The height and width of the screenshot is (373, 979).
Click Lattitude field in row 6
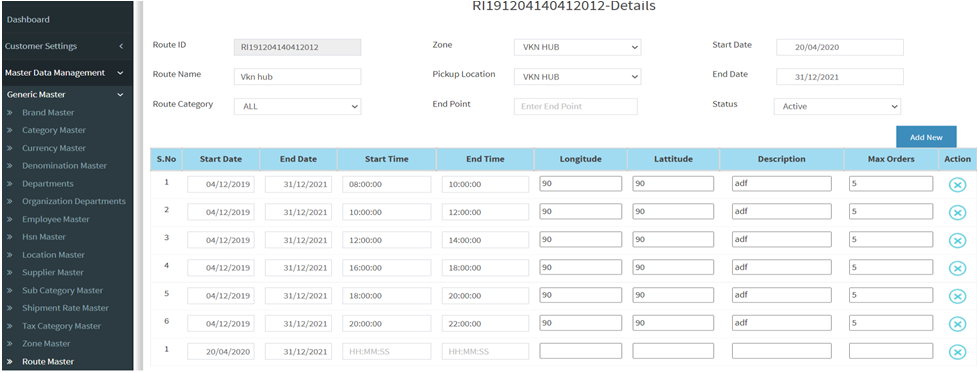(x=673, y=323)
